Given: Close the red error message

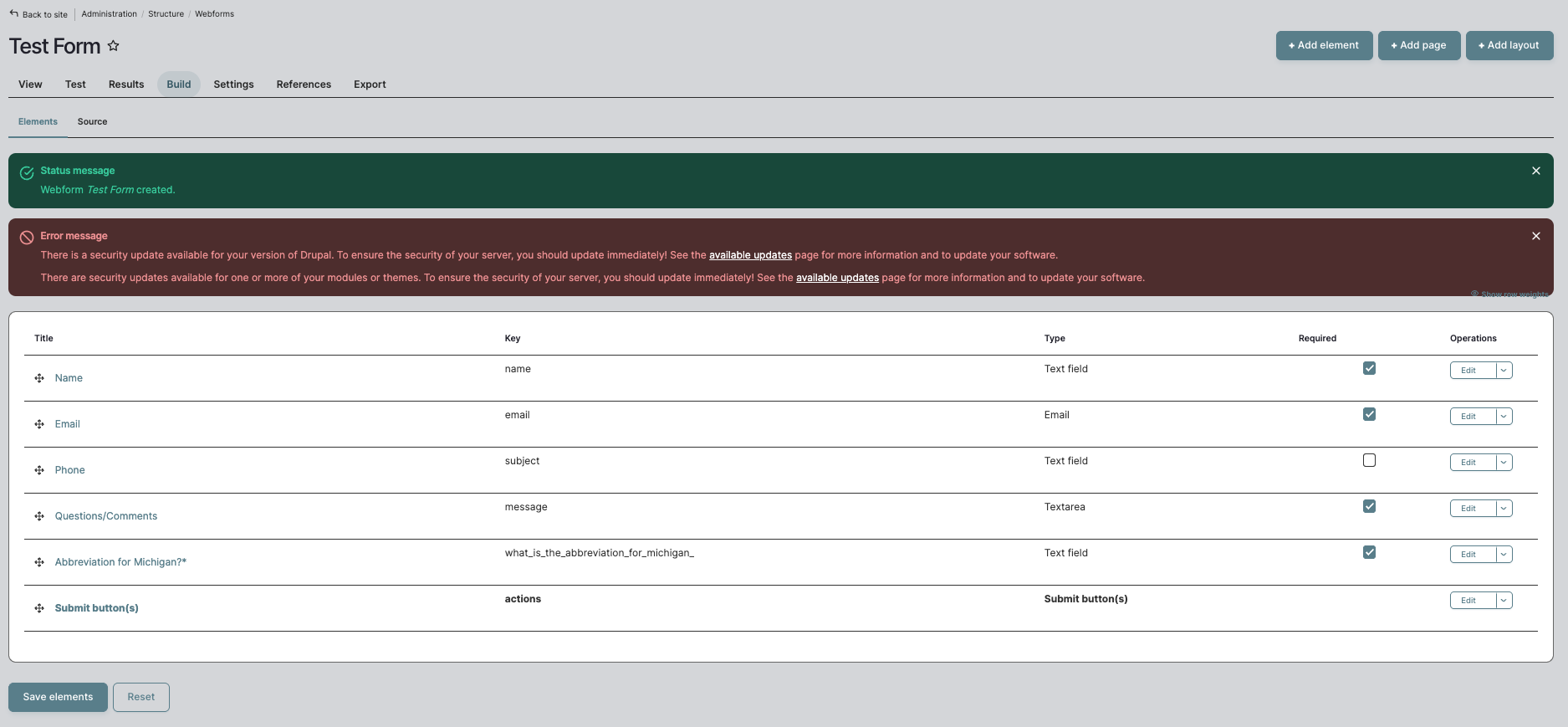Looking at the screenshot, I should pos(1535,236).
